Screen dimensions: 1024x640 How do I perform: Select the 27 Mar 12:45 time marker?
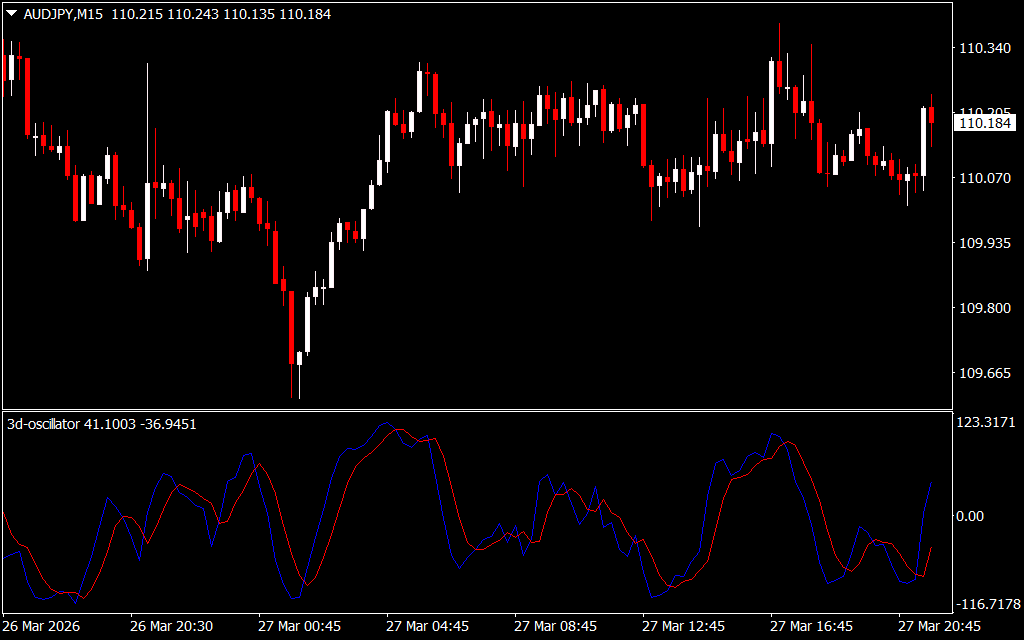(x=683, y=626)
